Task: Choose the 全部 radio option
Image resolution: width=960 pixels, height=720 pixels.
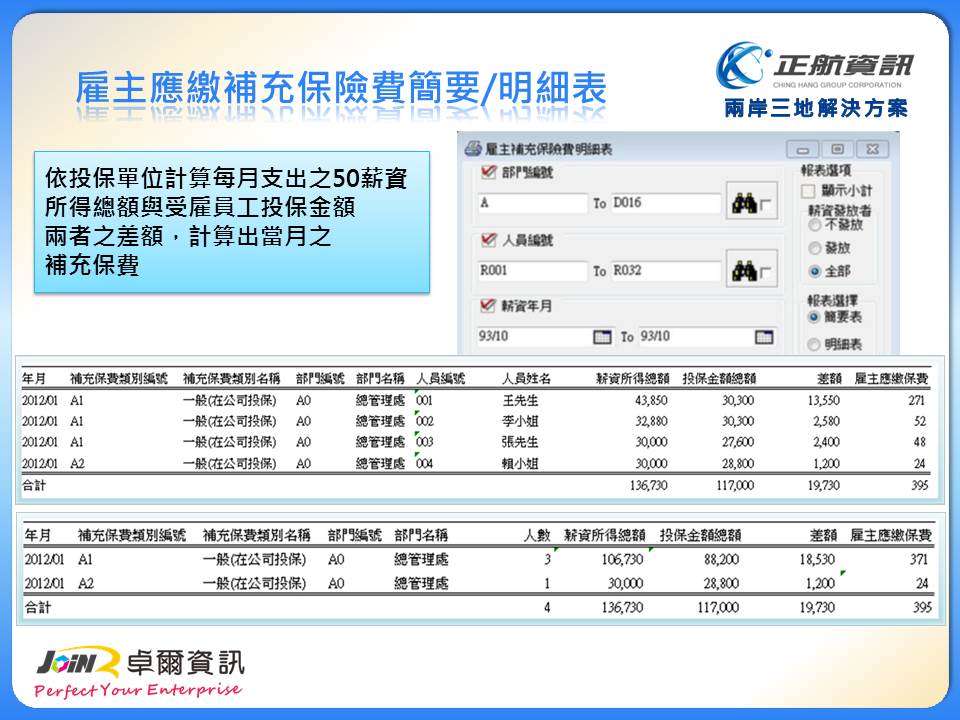Action: (813, 271)
